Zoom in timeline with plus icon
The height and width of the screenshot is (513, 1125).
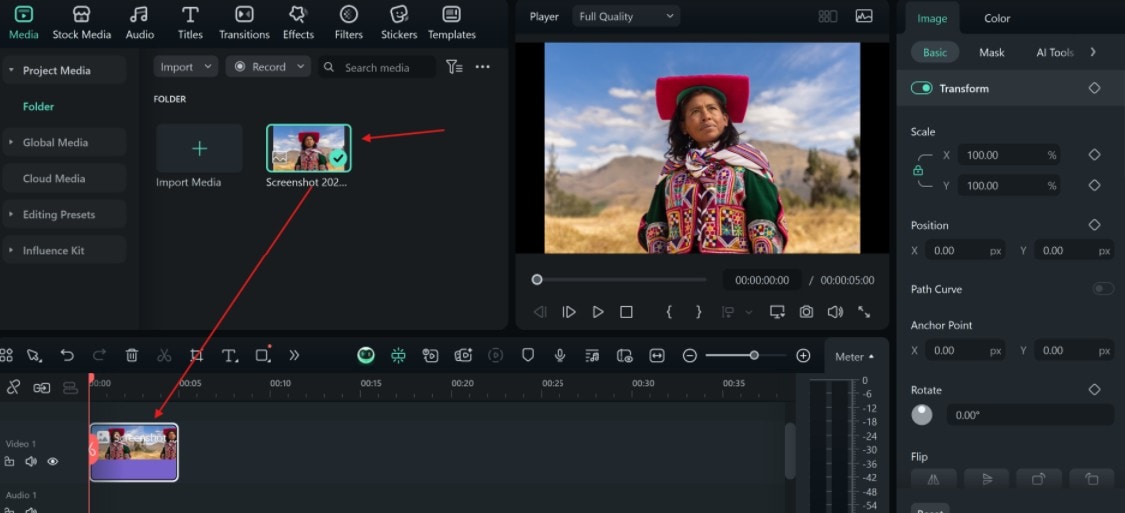coord(804,356)
